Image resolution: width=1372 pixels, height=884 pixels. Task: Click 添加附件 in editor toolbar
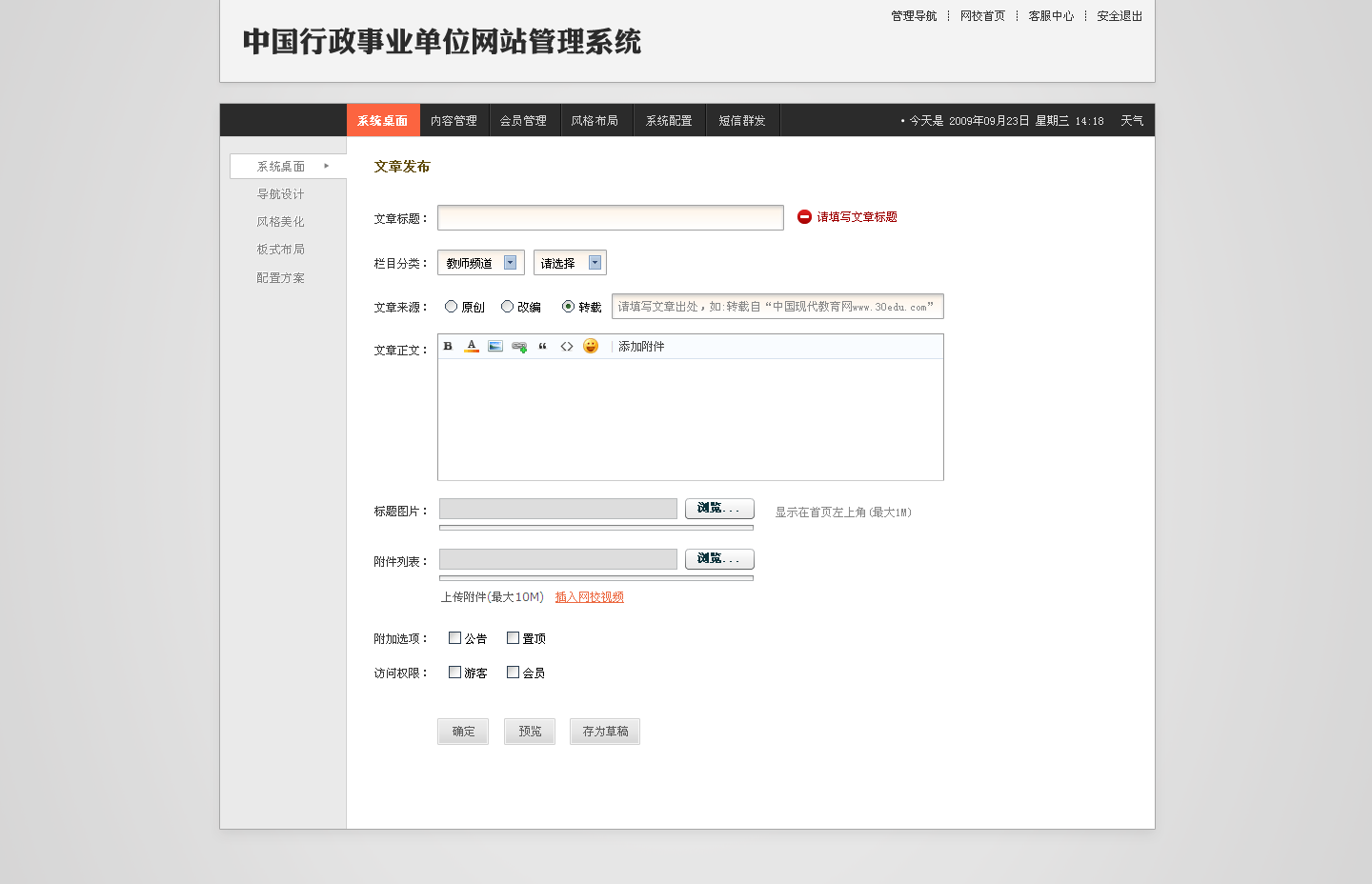(x=641, y=347)
